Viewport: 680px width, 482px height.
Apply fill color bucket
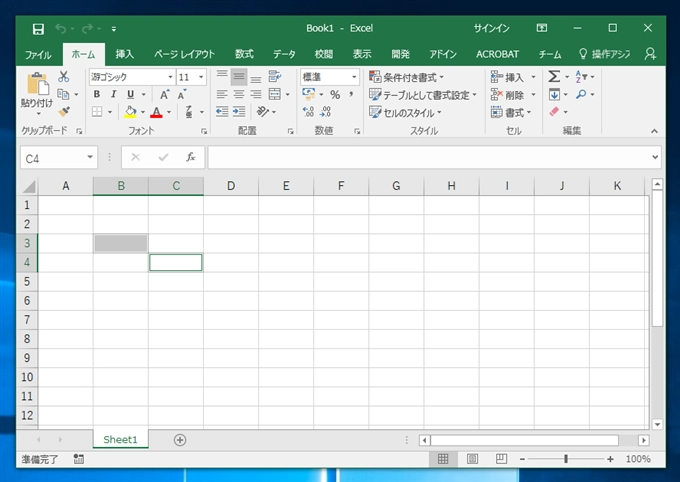pyautogui.click(x=130, y=112)
